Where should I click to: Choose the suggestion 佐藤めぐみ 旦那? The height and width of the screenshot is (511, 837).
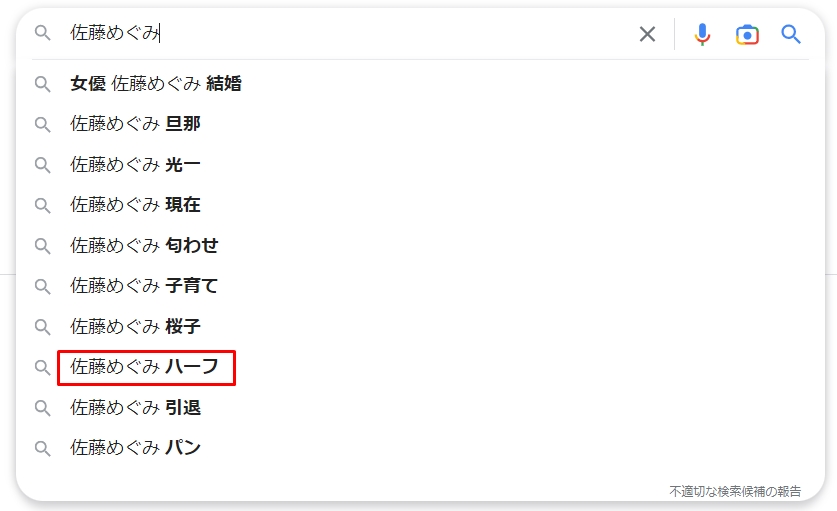pos(135,124)
